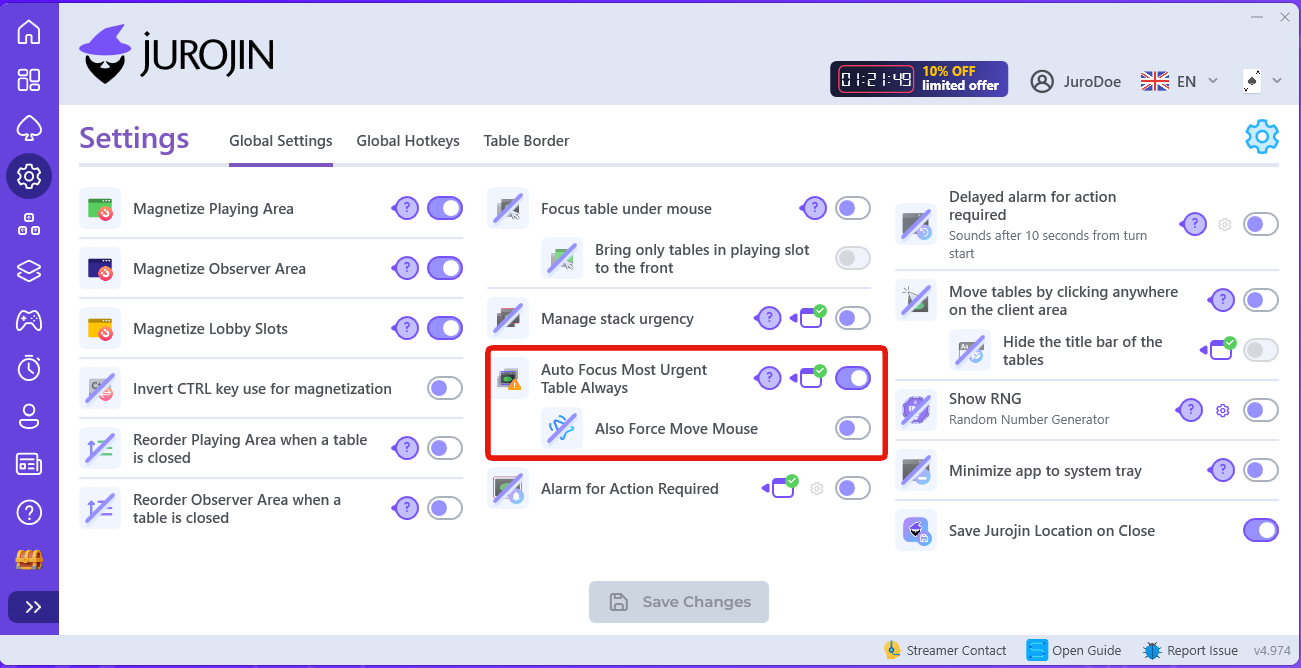Click help icon for Focus table under mouse
1301x668 pixels.
(814, 208)
